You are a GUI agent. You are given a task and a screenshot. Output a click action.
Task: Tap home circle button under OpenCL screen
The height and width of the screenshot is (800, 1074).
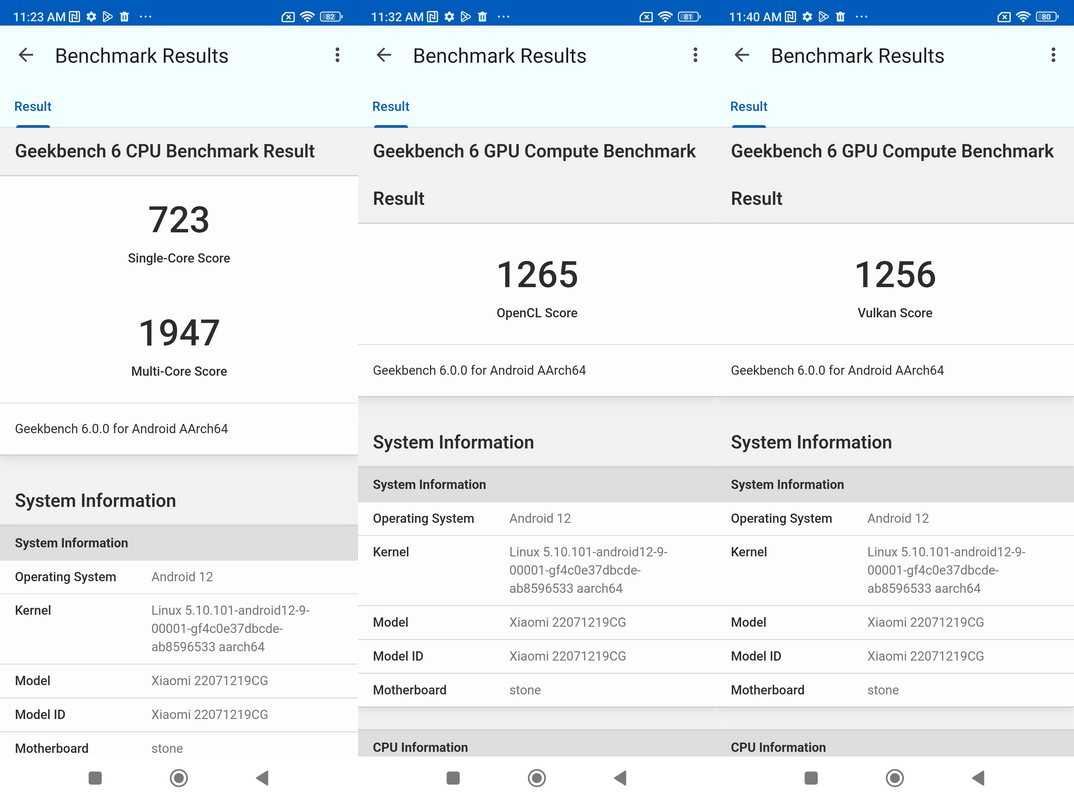(537, 778)
